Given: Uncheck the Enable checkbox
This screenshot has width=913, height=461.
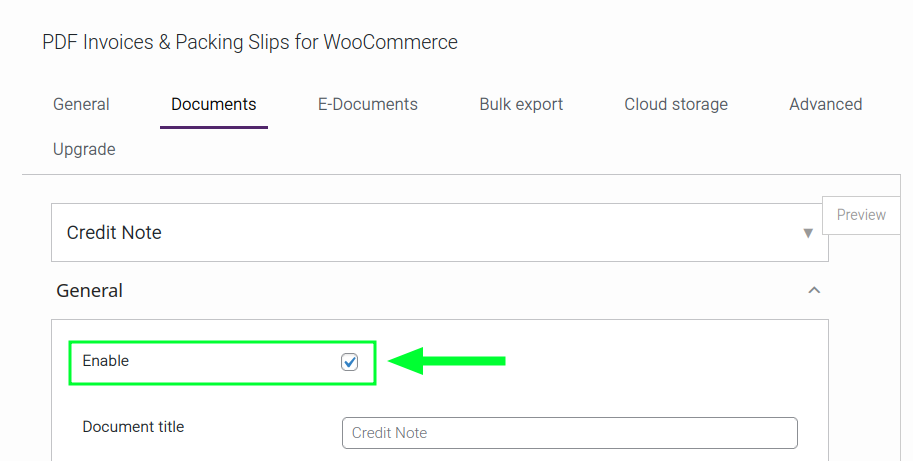Looking at the screenshot, I should tap(349, 362).
